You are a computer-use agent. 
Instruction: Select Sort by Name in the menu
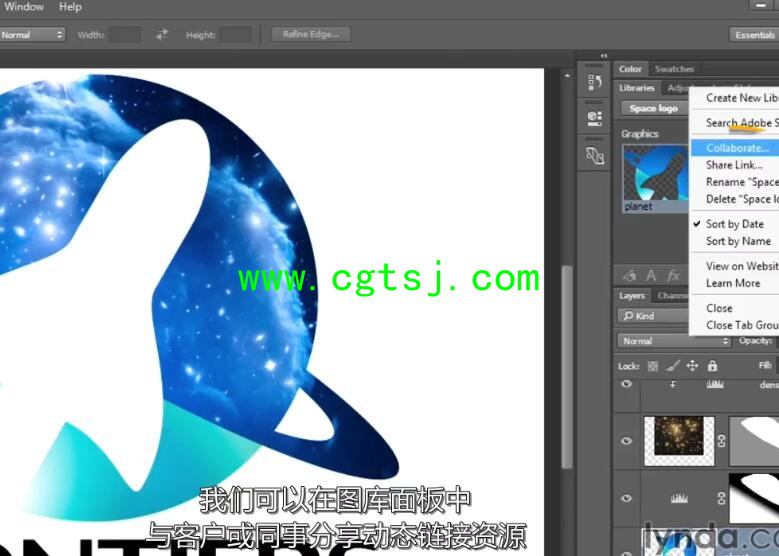pos(735,241)
